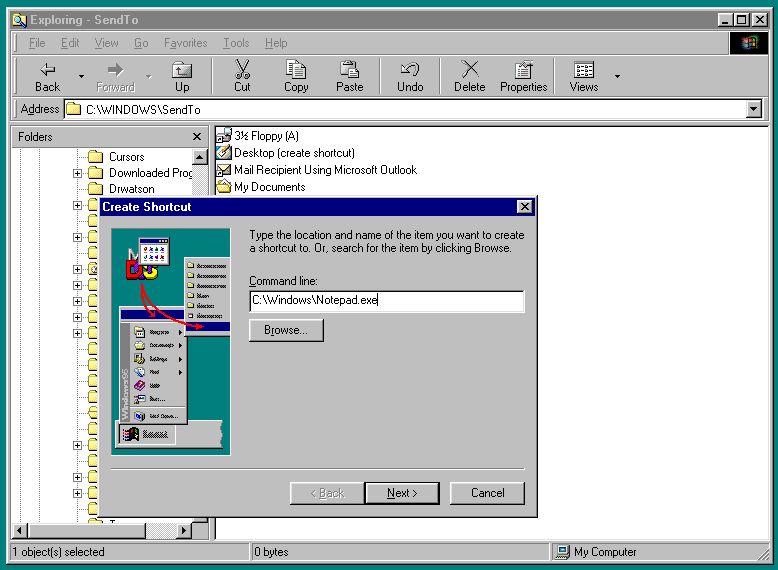Open the Help menu

tap(276, 43)
